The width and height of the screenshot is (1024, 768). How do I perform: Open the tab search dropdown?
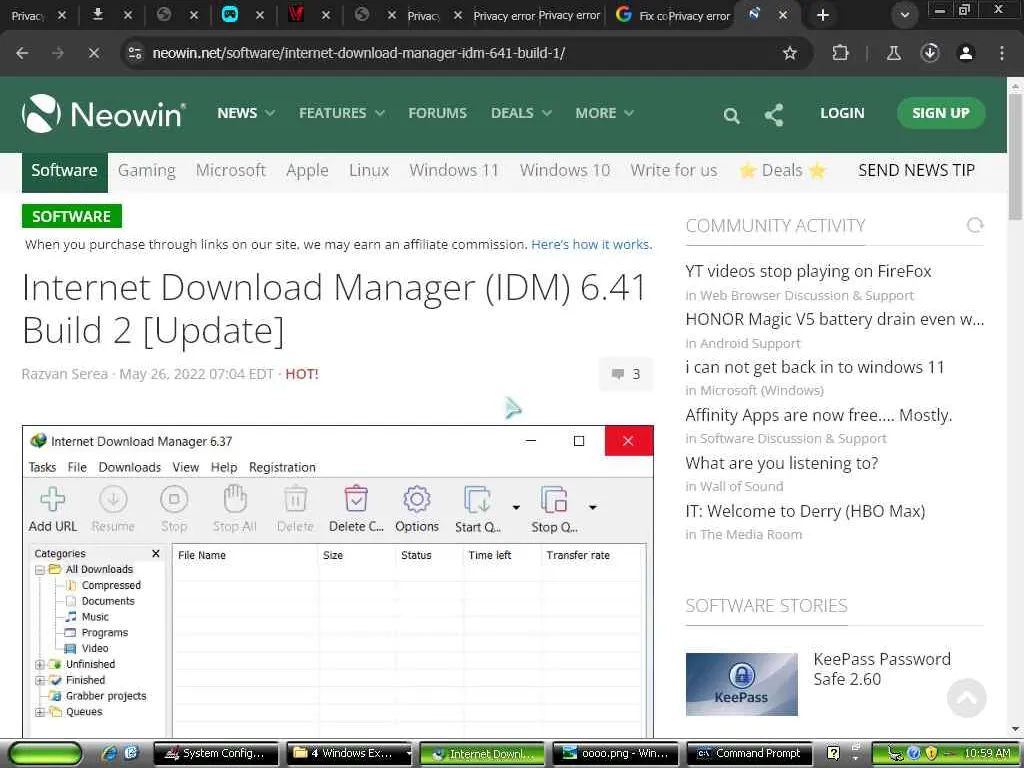click(904, 15)
